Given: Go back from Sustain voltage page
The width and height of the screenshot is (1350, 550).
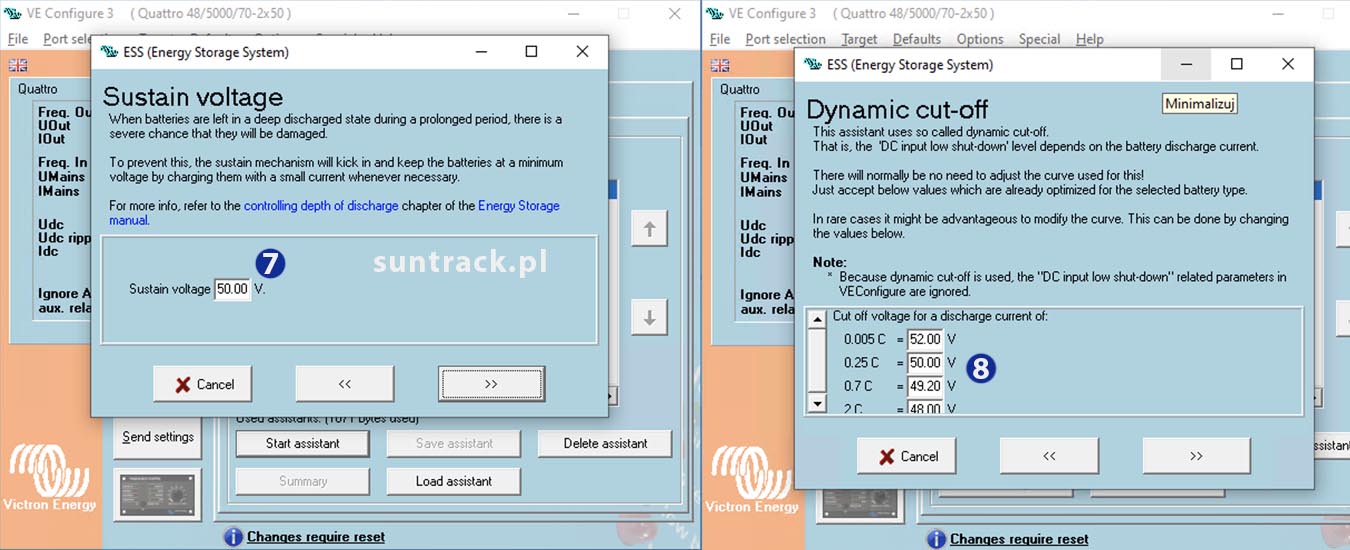Looking at the screenshot, I should (x=344, y=384).
